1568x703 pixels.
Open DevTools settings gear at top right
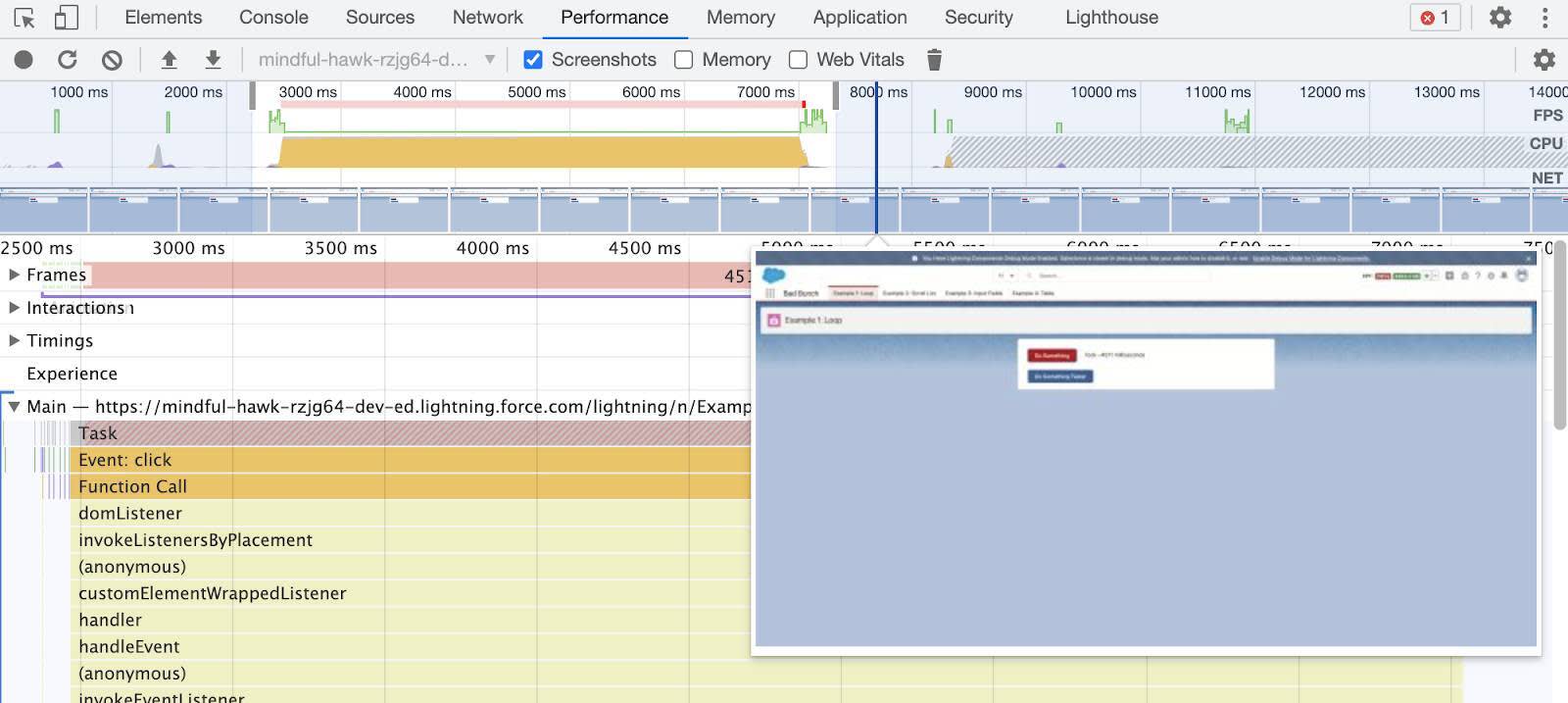pyautogui.click(x=1500, y=18)
